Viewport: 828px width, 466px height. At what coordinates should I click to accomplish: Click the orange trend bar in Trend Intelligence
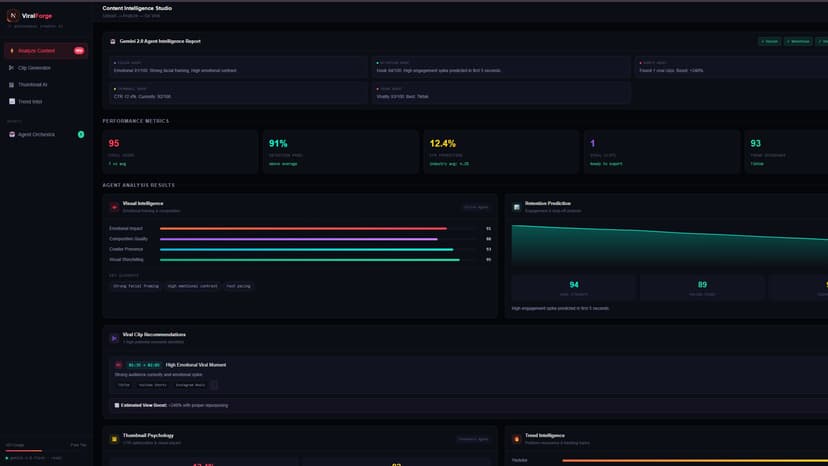(695, 461)
